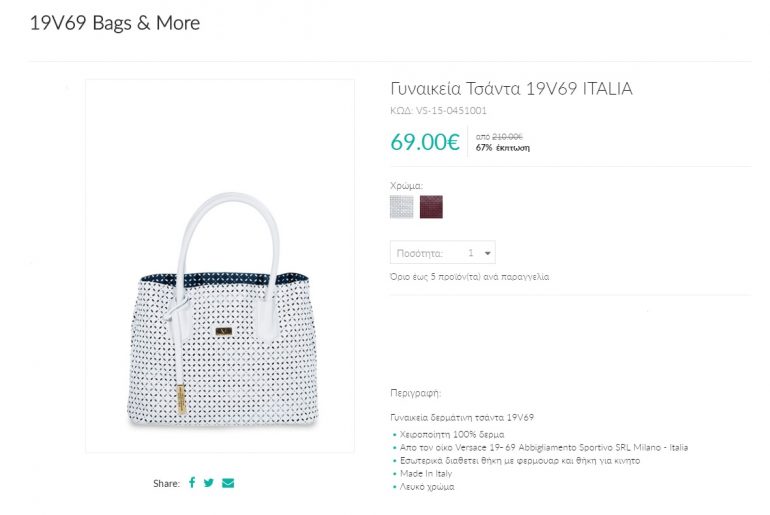This screenshot has width=770, height=515.
Task: Click the Χρώμα color label
Action: 407,186
